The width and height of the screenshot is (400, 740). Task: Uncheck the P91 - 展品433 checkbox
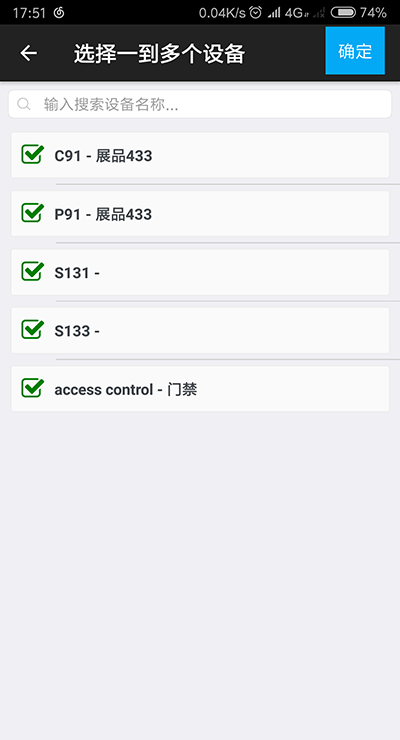33,213
